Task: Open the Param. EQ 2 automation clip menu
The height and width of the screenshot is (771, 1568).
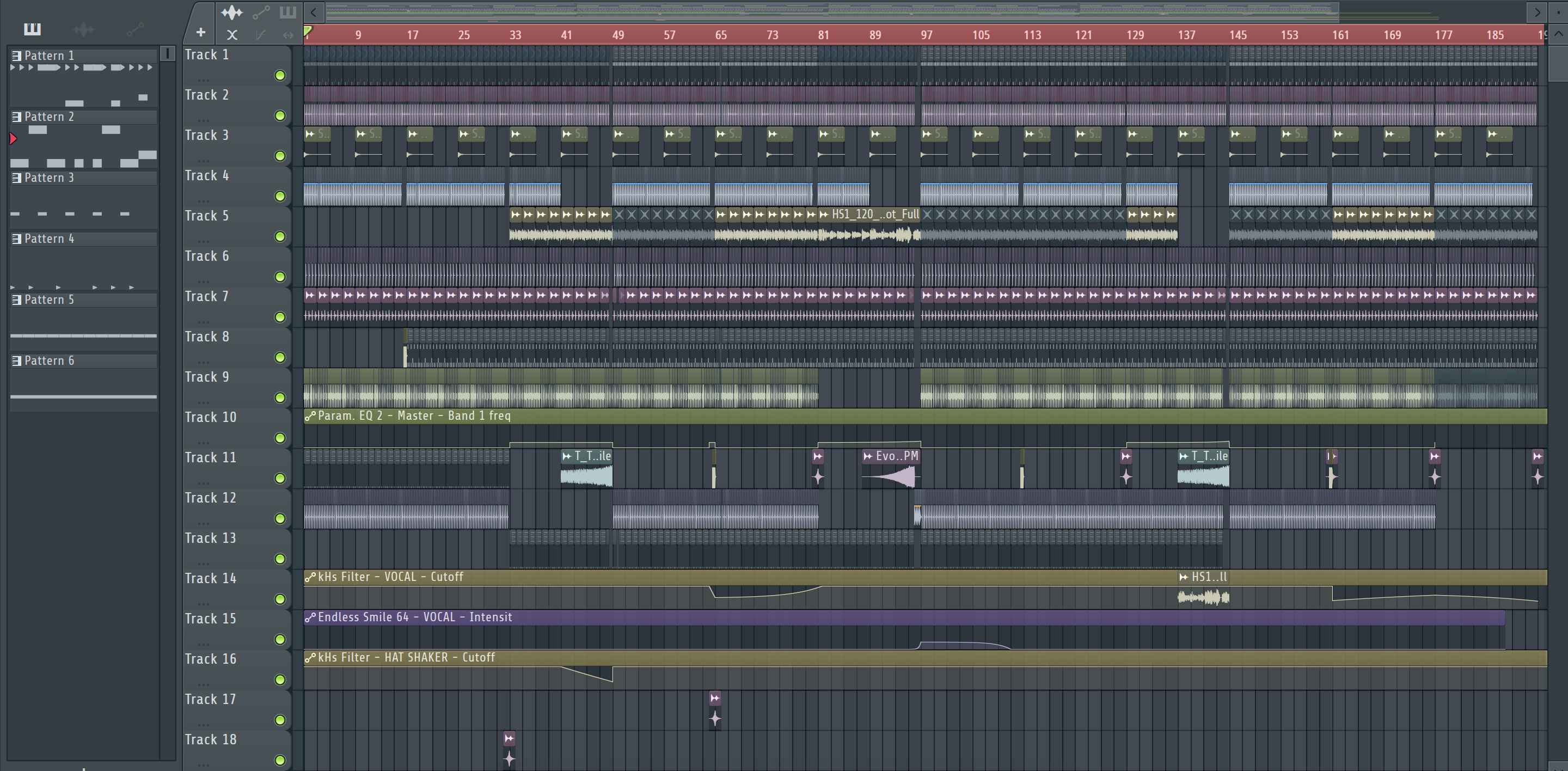Action: point(310,415)
